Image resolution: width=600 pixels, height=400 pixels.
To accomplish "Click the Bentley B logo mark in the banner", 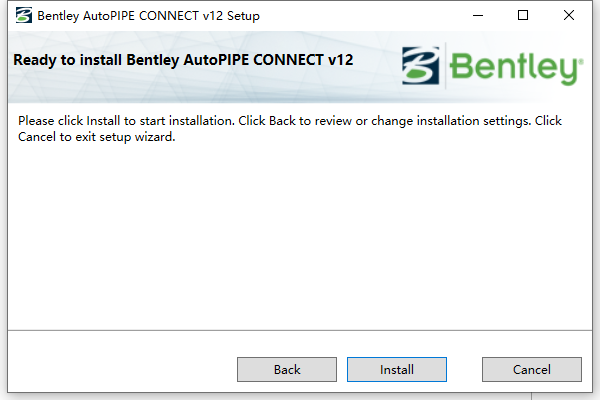I will point(421,65).
